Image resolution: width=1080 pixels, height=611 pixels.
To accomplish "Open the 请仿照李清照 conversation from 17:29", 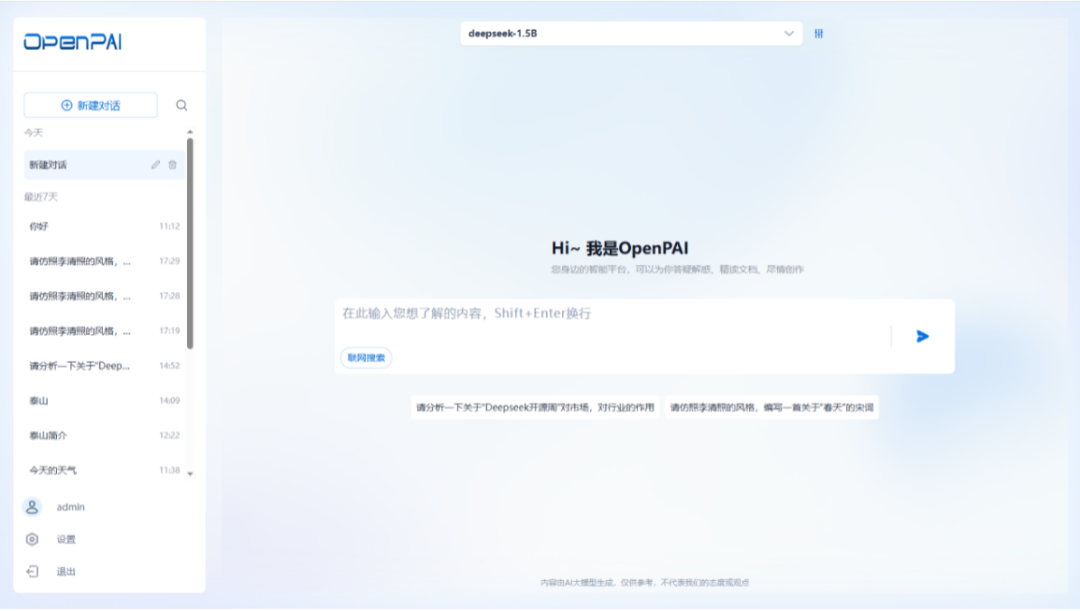I will point(104,261).
